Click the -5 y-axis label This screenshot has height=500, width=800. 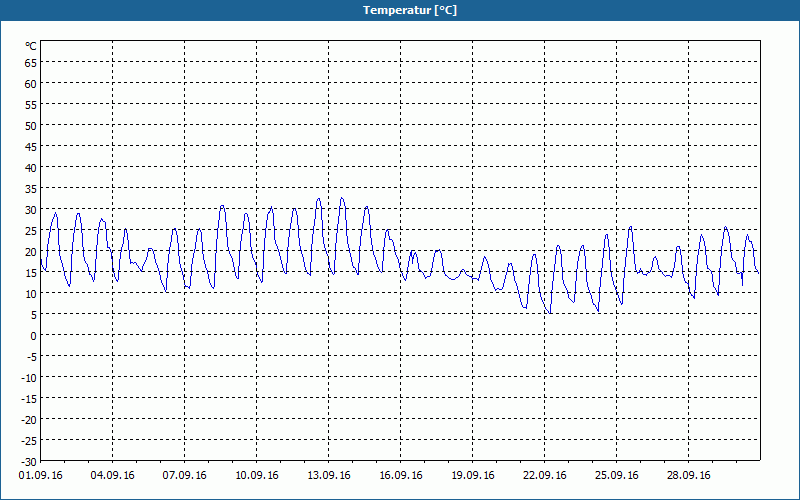point(31,357)
